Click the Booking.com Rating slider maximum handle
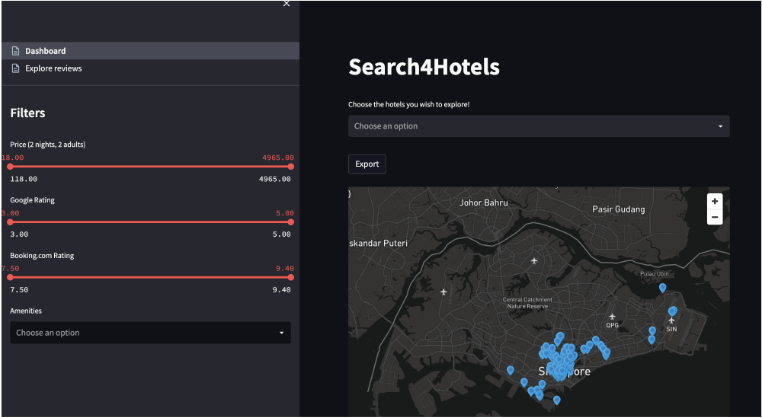762x418 pixels. pyautogui.click(x=291, y=277)
